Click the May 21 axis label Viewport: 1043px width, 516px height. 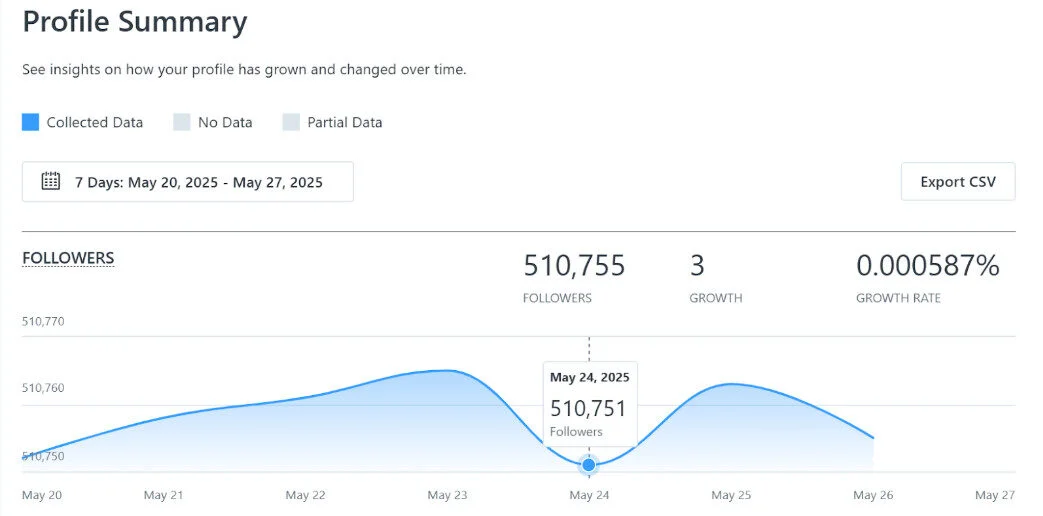pos(164,495)
